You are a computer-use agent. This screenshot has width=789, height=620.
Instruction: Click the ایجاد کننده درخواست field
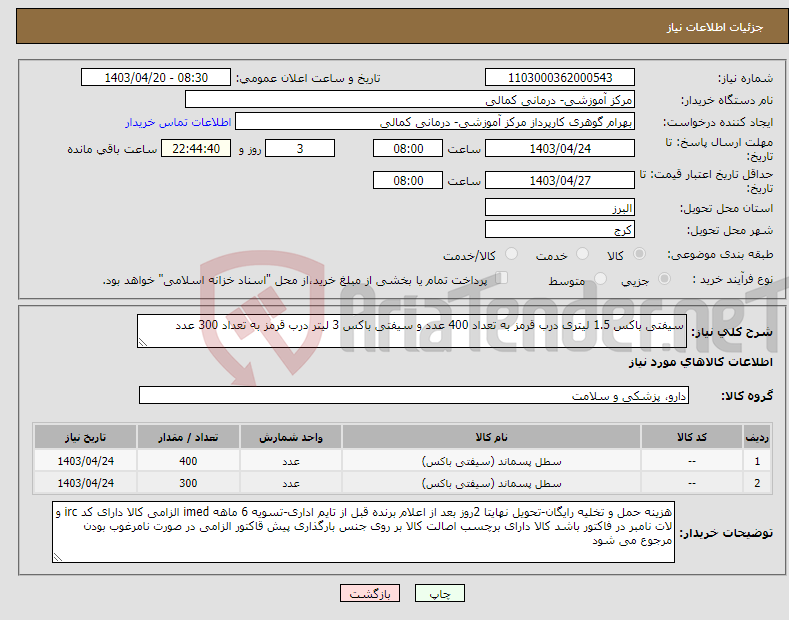(435, 122)
